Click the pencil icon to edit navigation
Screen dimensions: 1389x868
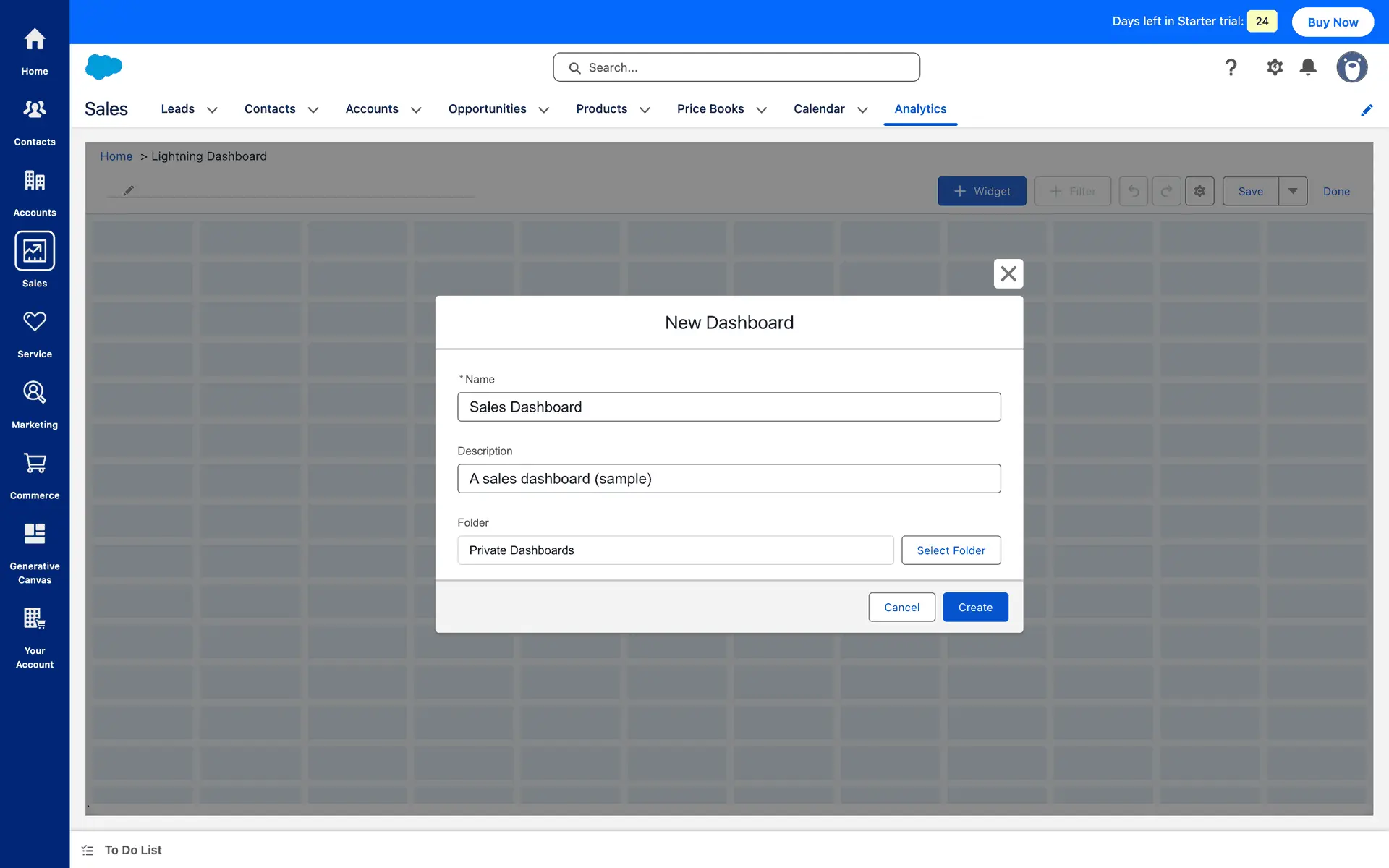[x=1367, y=110]
